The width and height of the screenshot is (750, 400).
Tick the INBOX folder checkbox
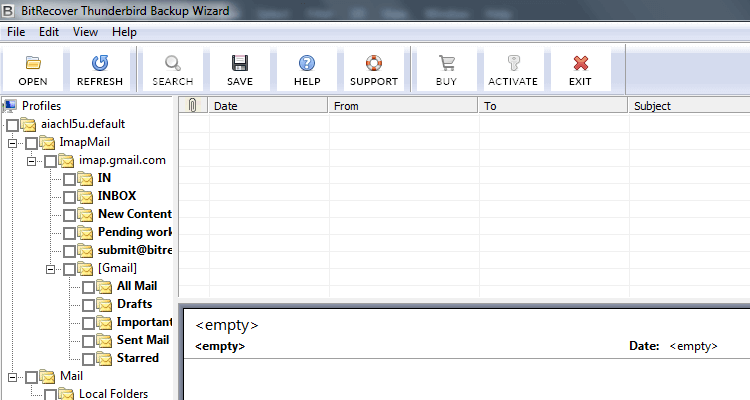coord(69,197)
